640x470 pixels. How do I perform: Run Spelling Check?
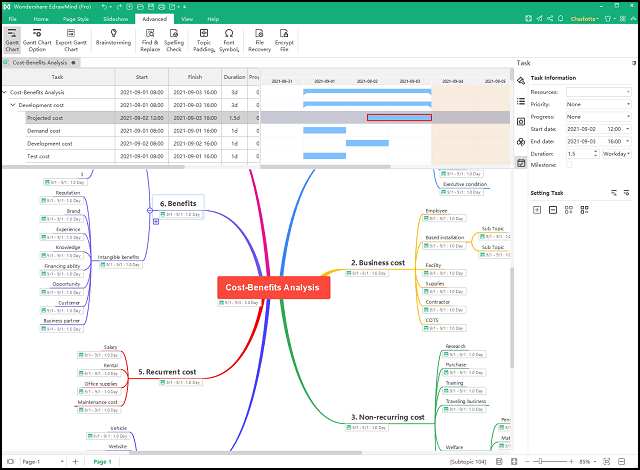[x=174, y=40]
